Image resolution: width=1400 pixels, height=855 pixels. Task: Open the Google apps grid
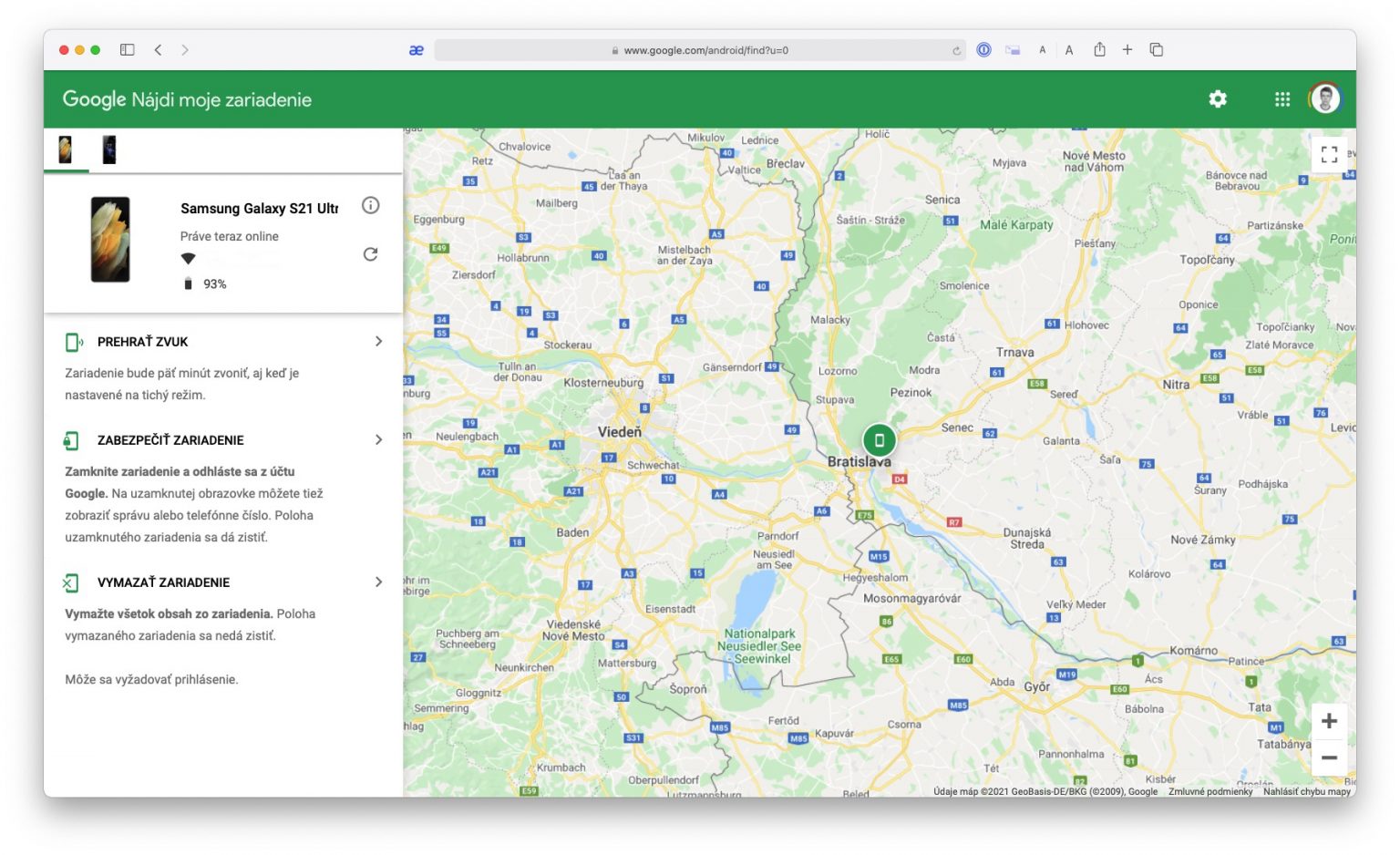click(x=1282, y=99)
